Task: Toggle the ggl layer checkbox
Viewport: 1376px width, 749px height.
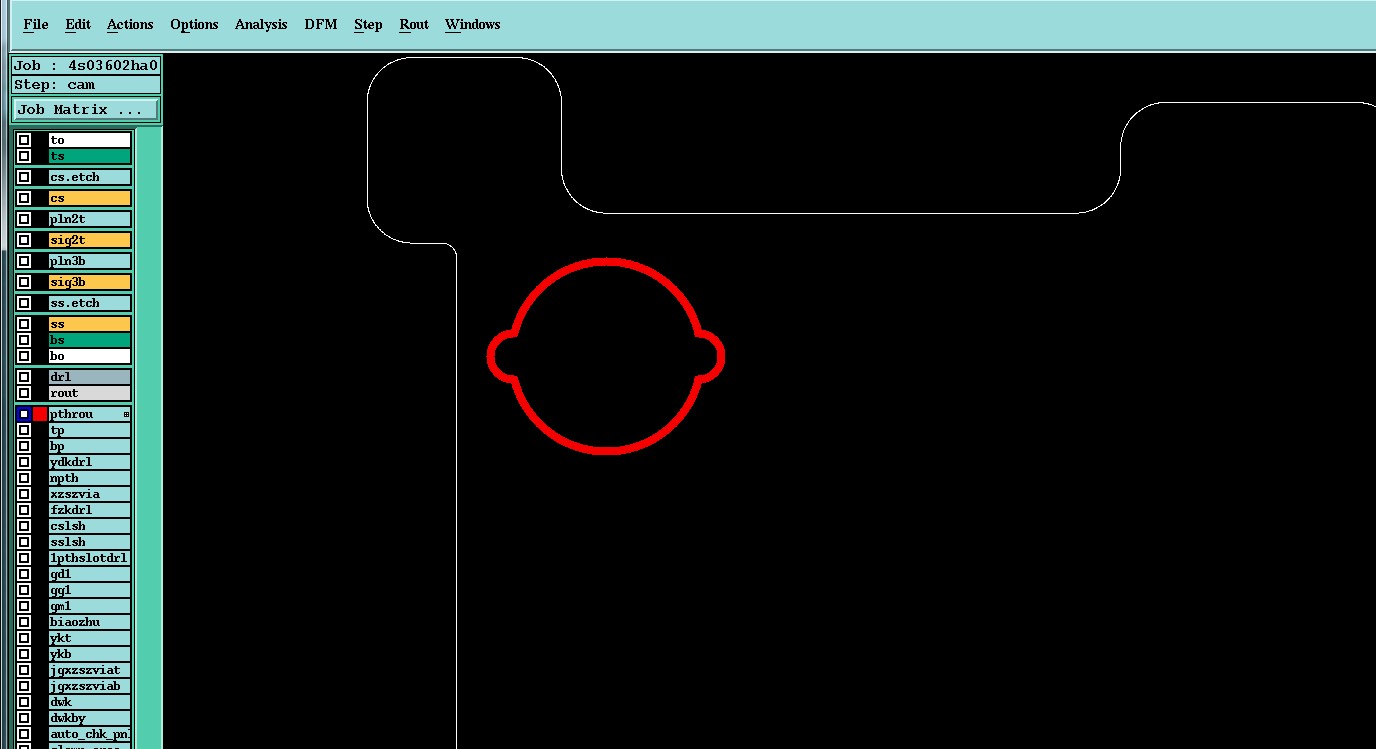Action: (x=24, y=590)
